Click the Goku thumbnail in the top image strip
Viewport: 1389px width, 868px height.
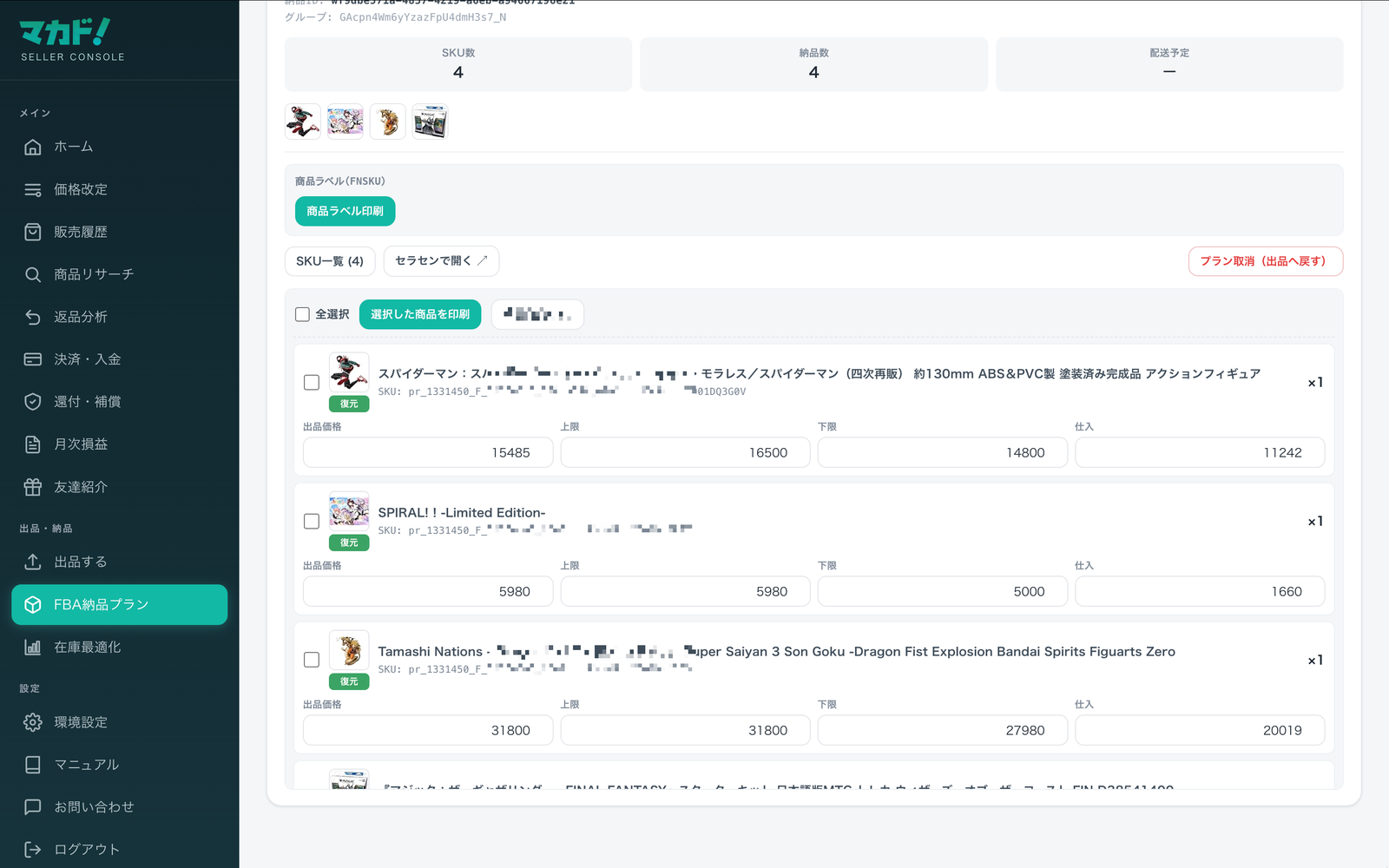tap(388, 122)
